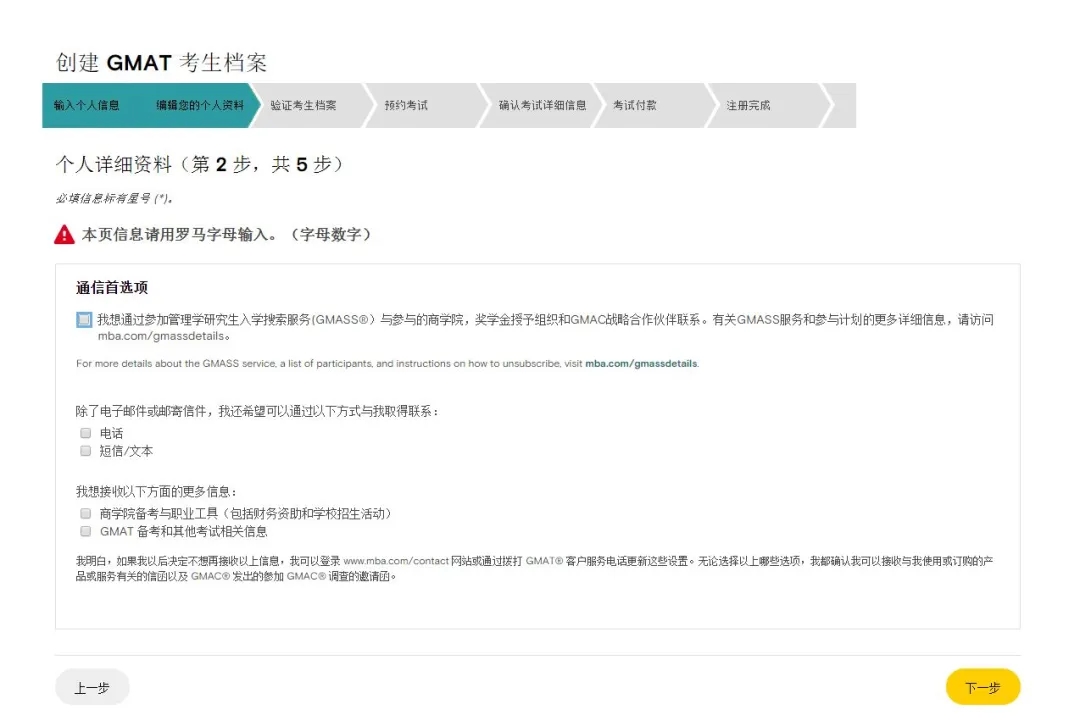Select the 商学院备考与职业工具 checkbox
The image size is (1080, 721).
pyautogui.click(x=85, y=514)
